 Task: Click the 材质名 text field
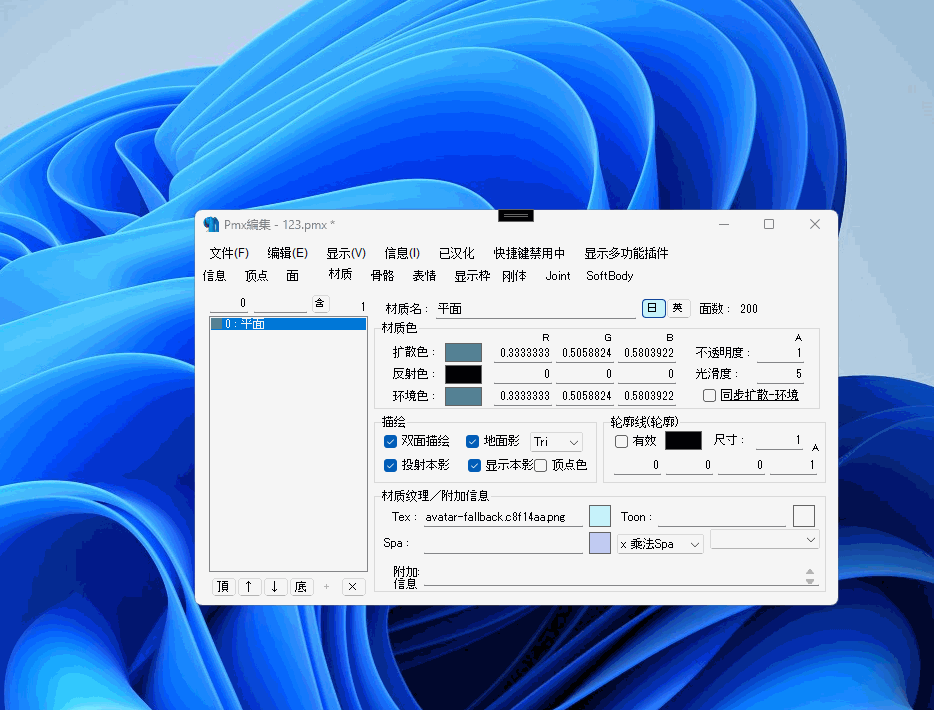(535, 309)
